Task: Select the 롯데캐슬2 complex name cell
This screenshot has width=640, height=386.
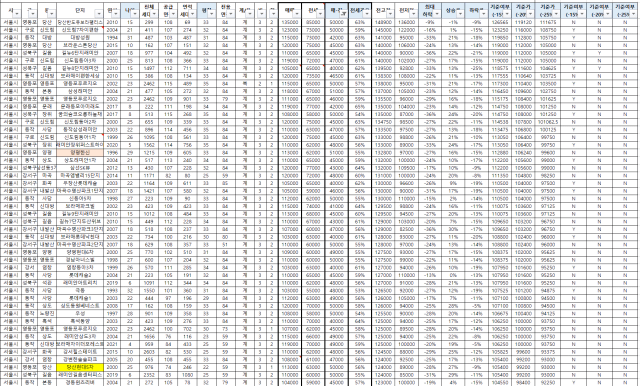Action: tap(80, 275)
